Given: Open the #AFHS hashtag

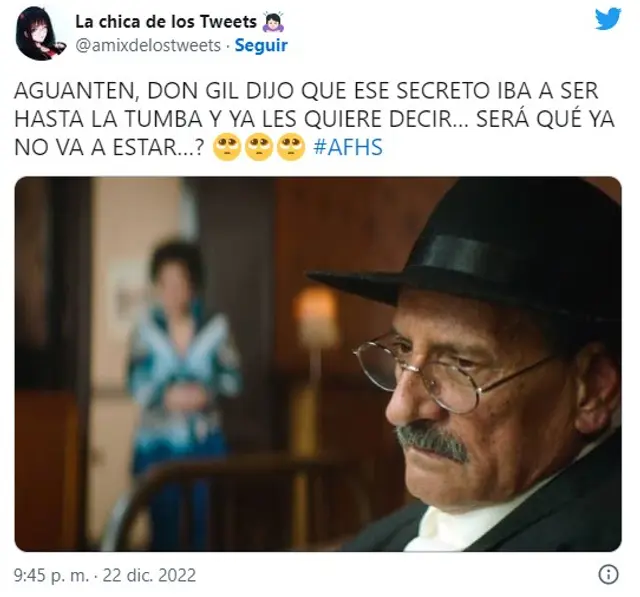Looking at the screenshot, I should pos(348,147).
